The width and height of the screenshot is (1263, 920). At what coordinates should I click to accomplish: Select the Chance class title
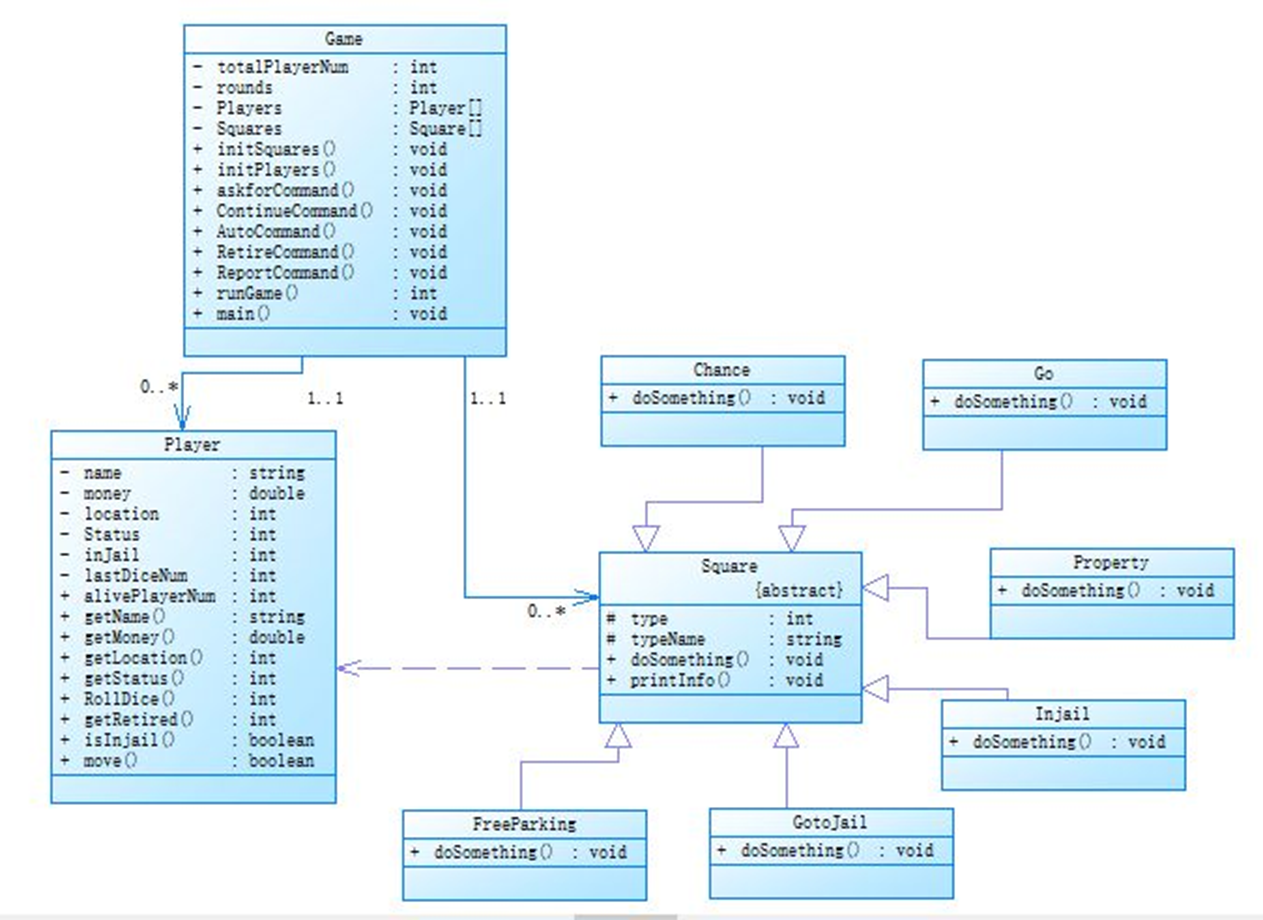coord(721,370)
